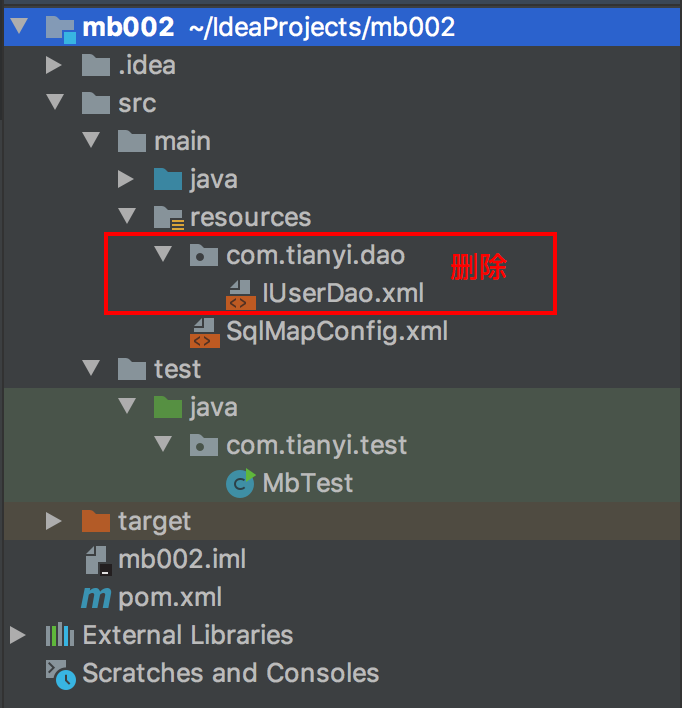The image size is (682, 708).
Task: Click the Maven pom.xml icon
Action: (96, 598)
